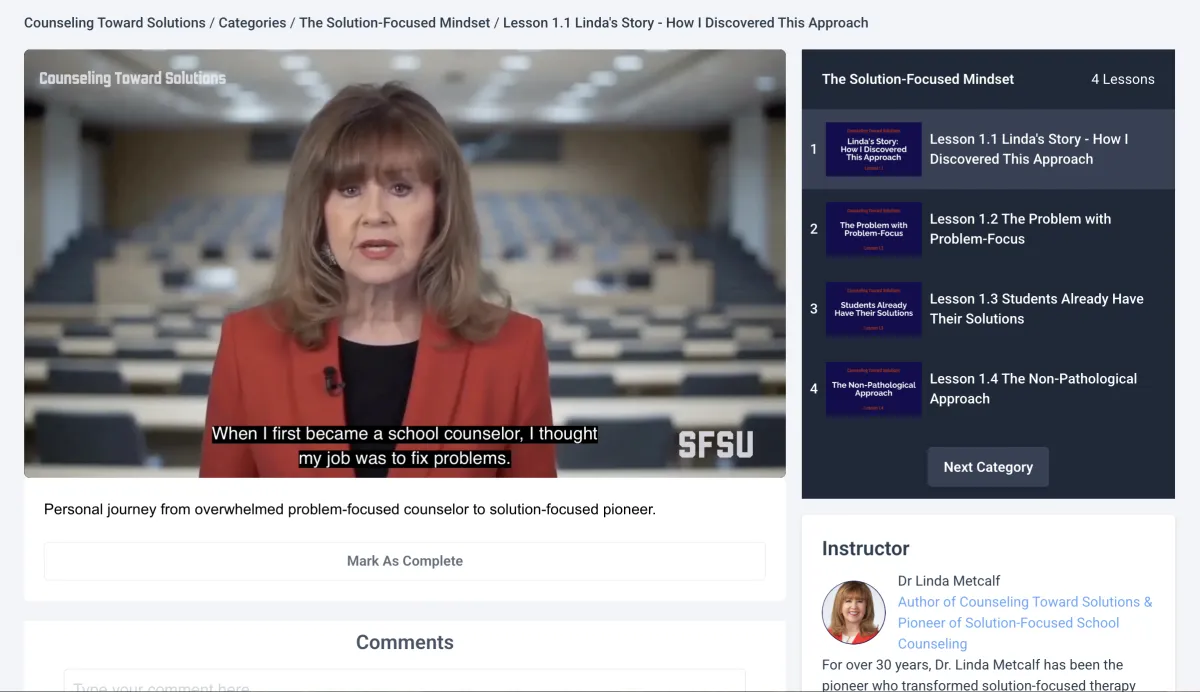This screenshot has width=1200, height=692.
Task: Click the comment input field
Action: (x=405, y=681)
